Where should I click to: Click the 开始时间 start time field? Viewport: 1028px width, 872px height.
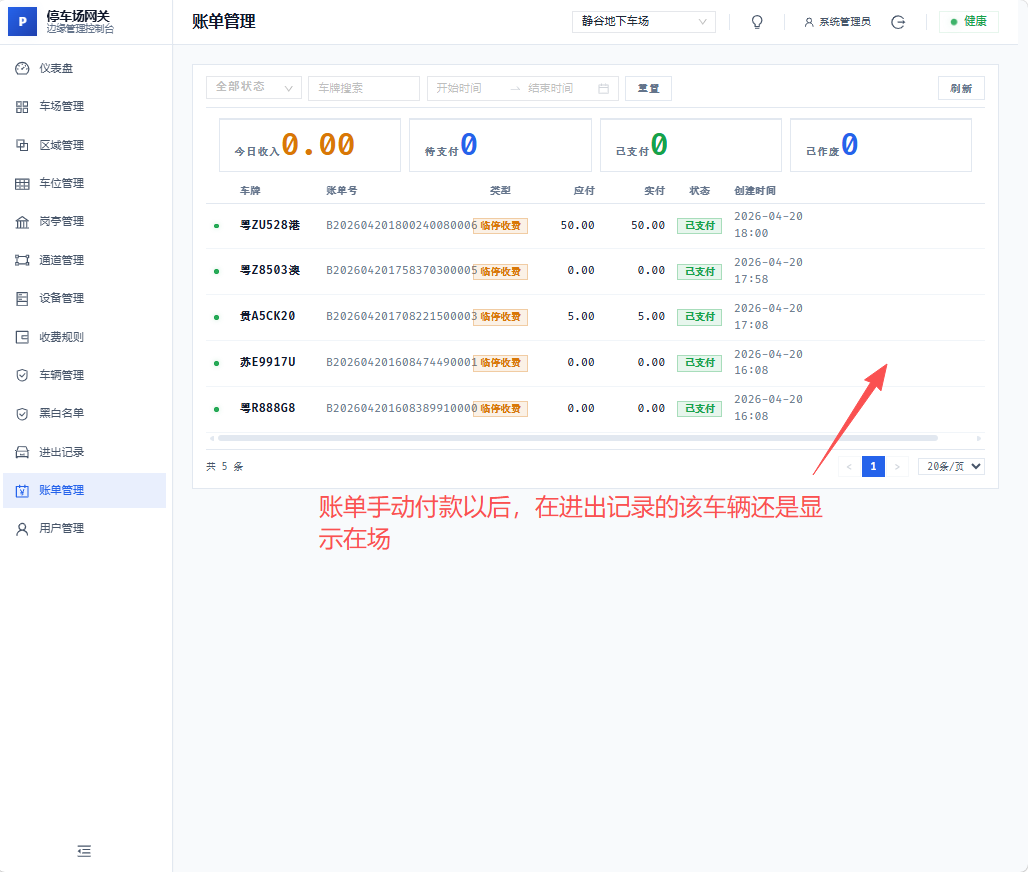[466, 88]
